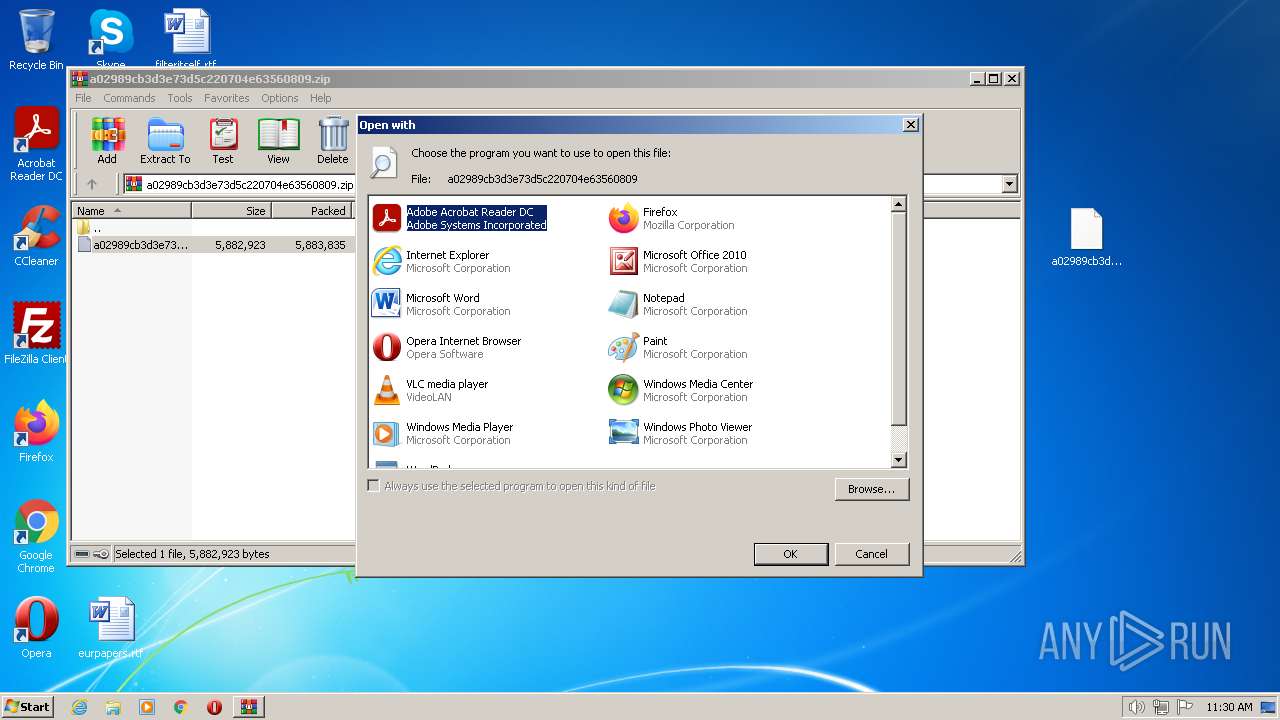
Task: Open the Favorites menu
Action: click(227, 98)
